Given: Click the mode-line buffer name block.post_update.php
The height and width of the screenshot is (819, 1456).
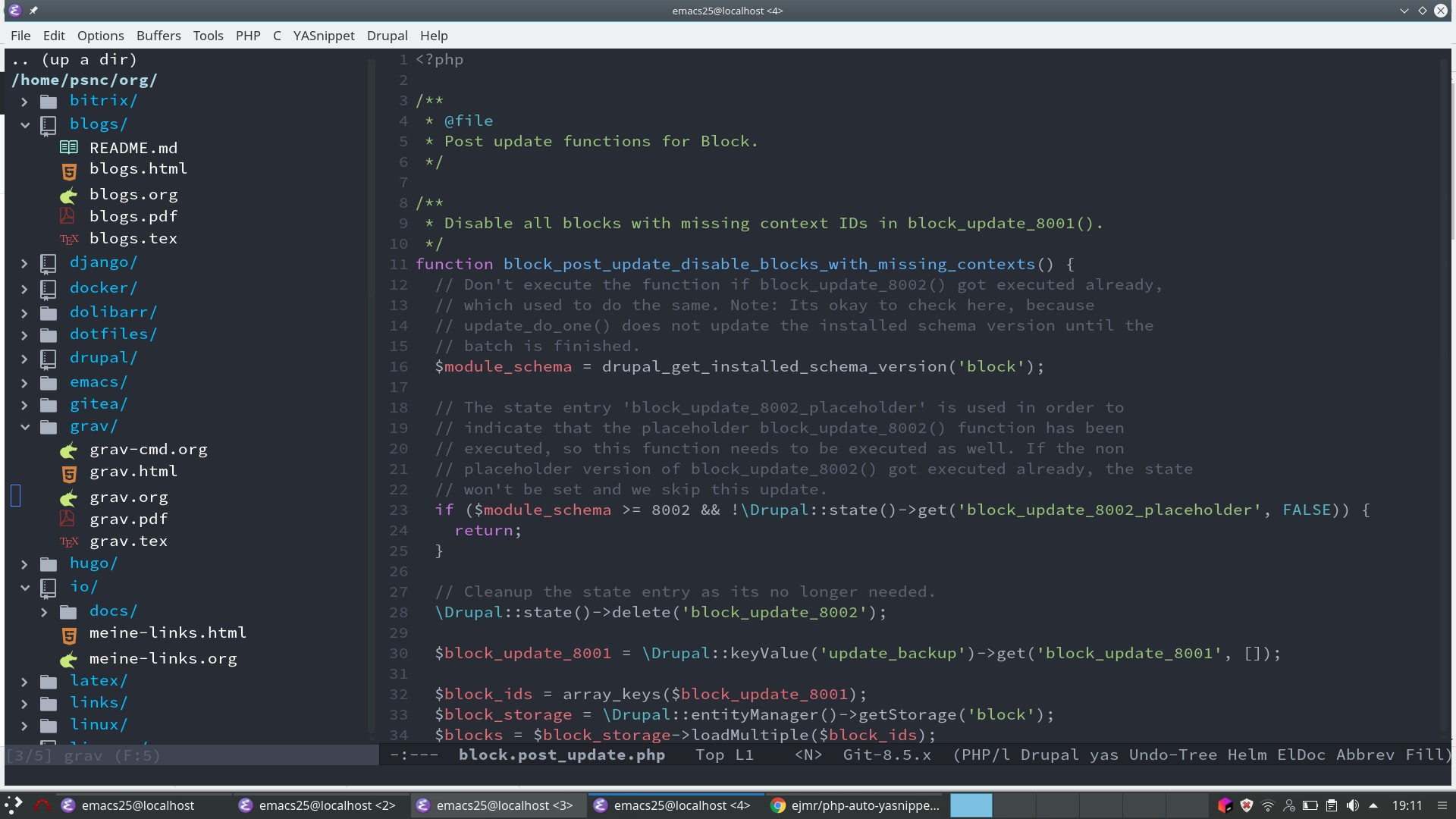Looking at the screenshot, I should coord(561,755).
